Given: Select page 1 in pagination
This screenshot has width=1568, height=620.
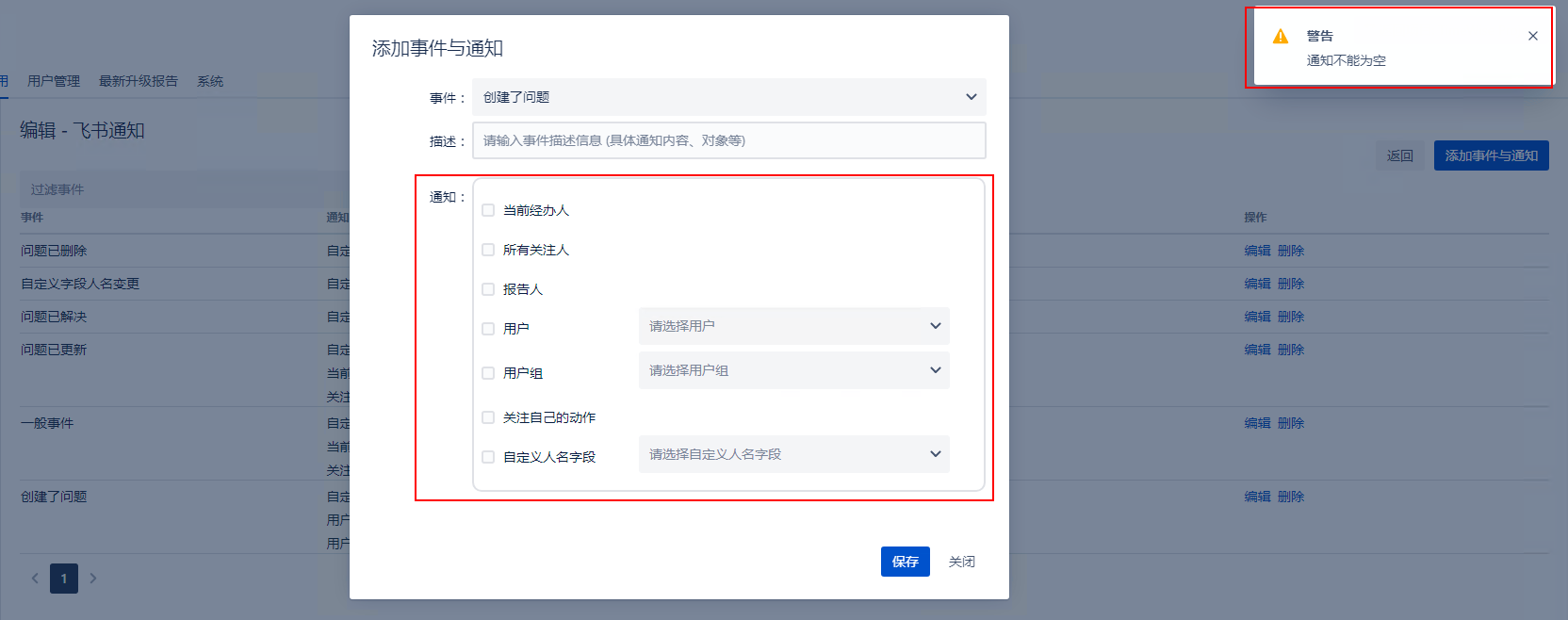Looking at the screenshot, I should [64, 579].
